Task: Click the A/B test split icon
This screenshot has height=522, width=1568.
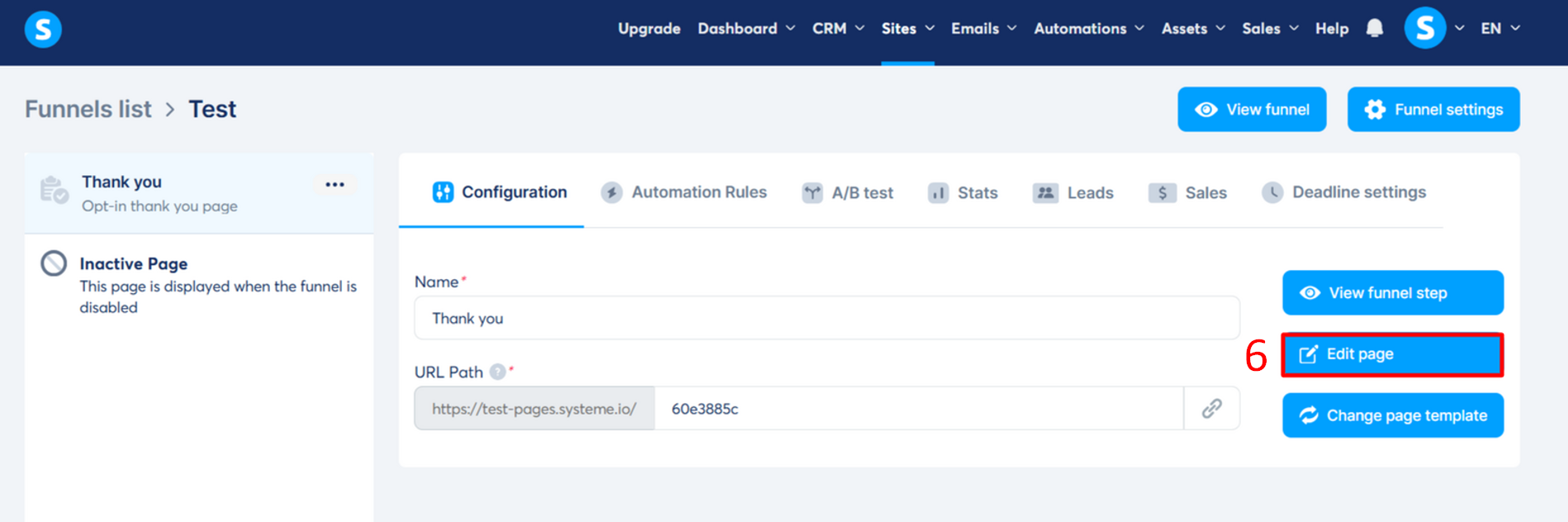Action: (x=812, y=193)
